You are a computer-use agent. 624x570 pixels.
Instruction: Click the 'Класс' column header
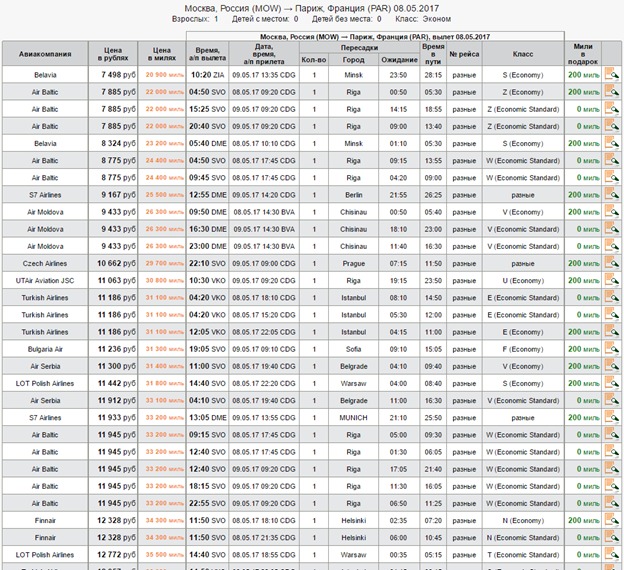click(x=523, y=54)
